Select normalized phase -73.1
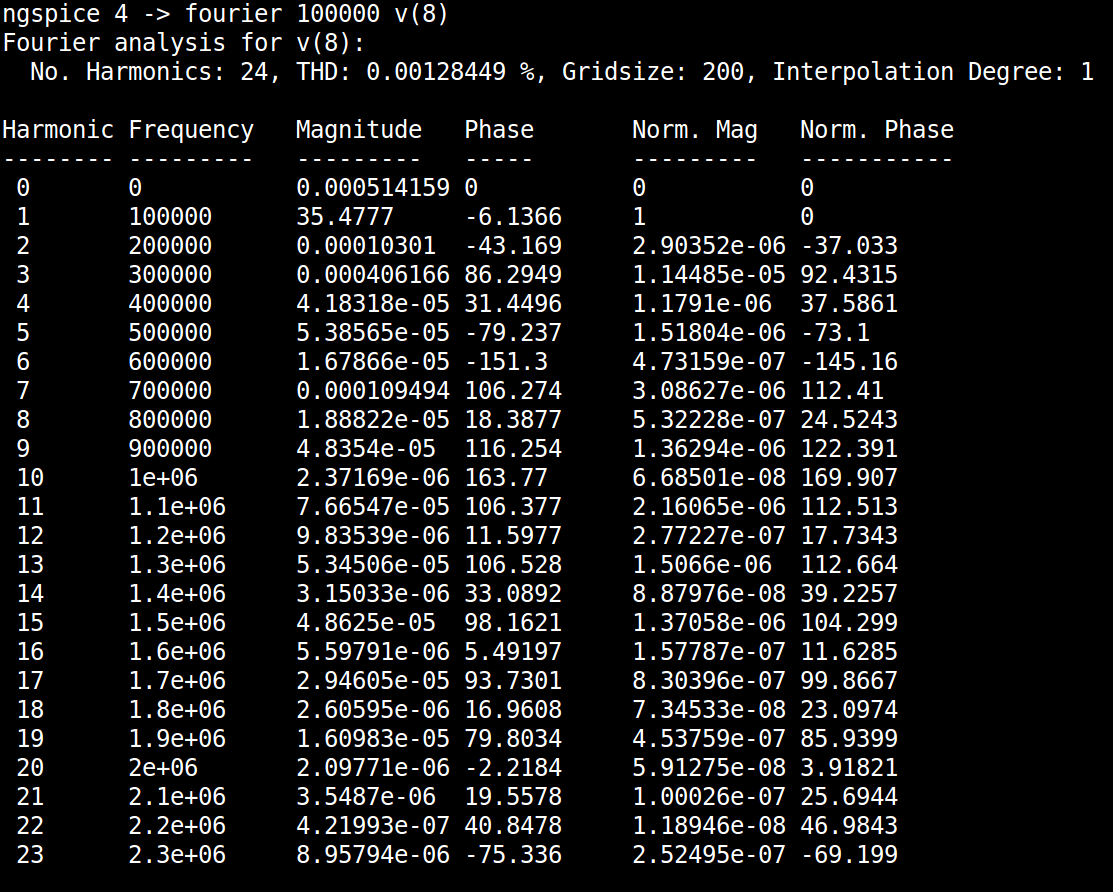The height and width of the screenshot is (892, 1113). tap(835, 334)
